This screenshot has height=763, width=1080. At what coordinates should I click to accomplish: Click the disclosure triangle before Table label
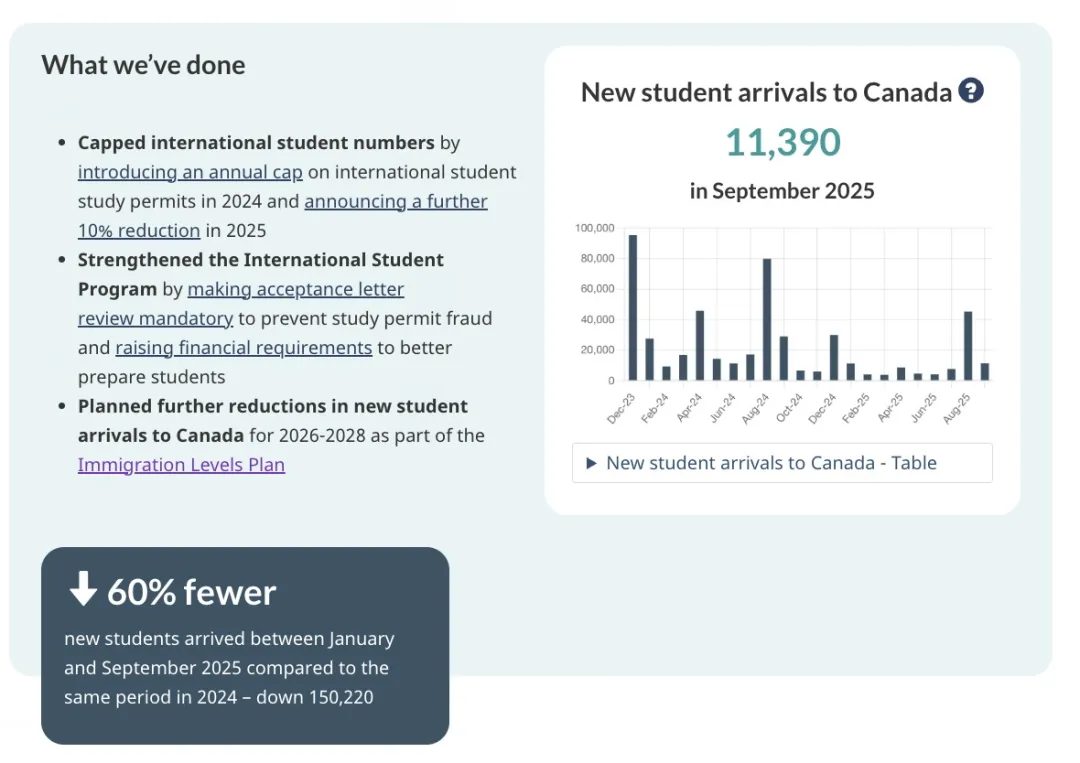[x=591, y=463]
